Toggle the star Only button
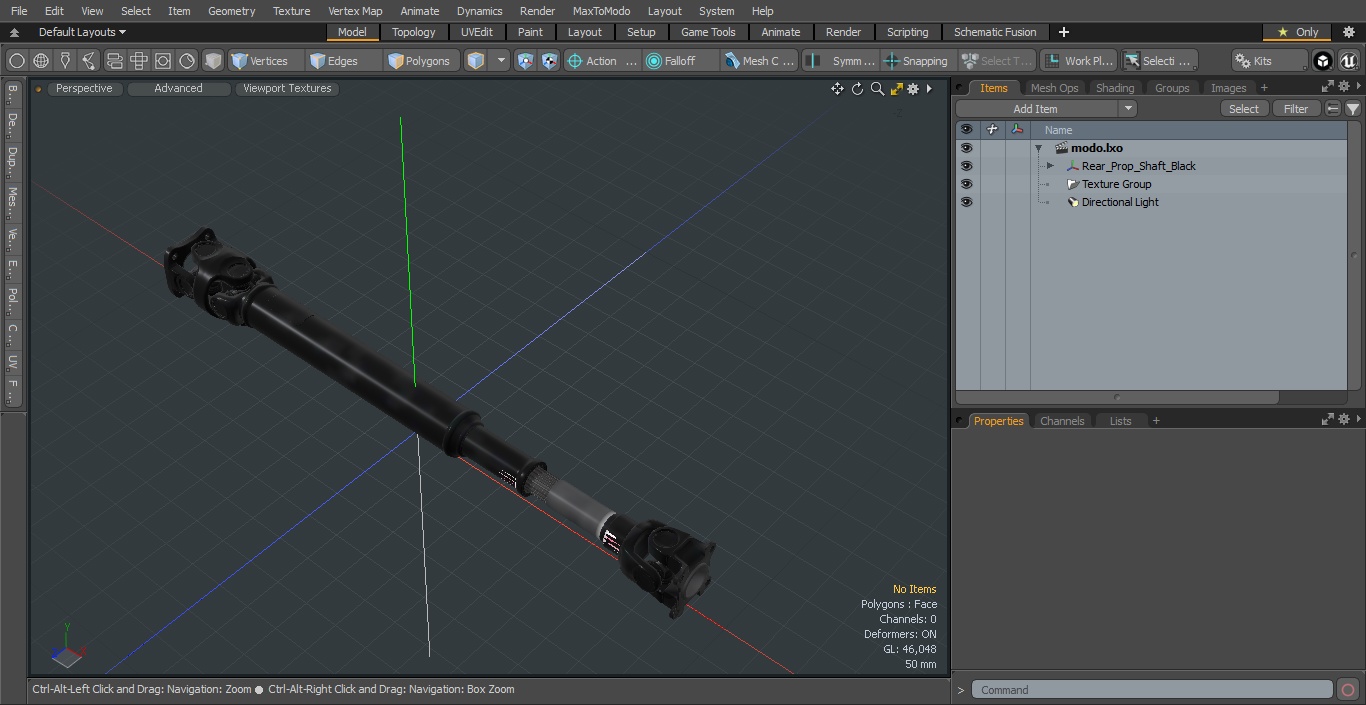Screen dimensions: 1366x705 (x=1297, y=32)
